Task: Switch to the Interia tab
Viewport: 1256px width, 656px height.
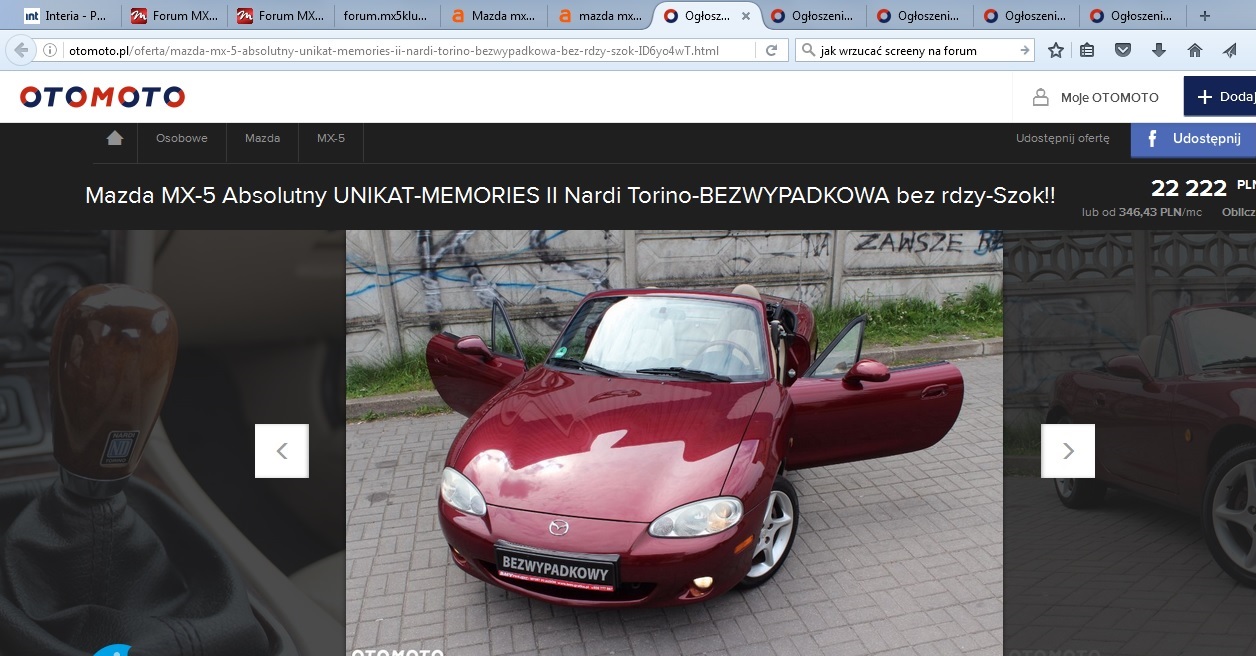Action: coord(66,16)
